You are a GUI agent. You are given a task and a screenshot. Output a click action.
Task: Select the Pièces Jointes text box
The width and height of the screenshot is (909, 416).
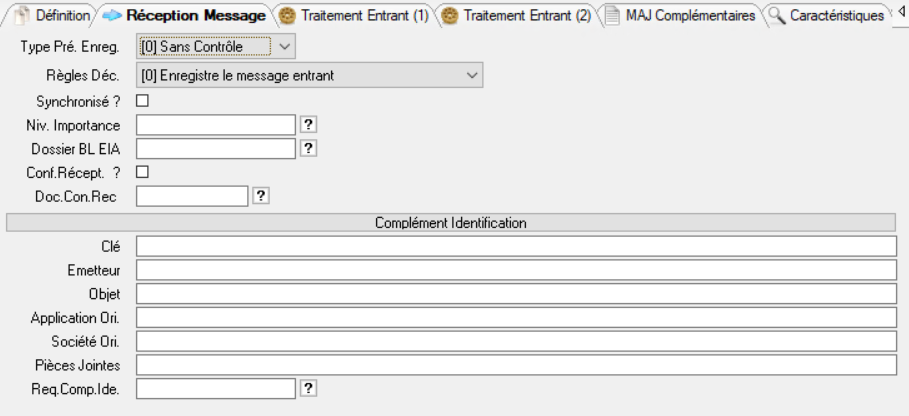[x=516, y=365]
